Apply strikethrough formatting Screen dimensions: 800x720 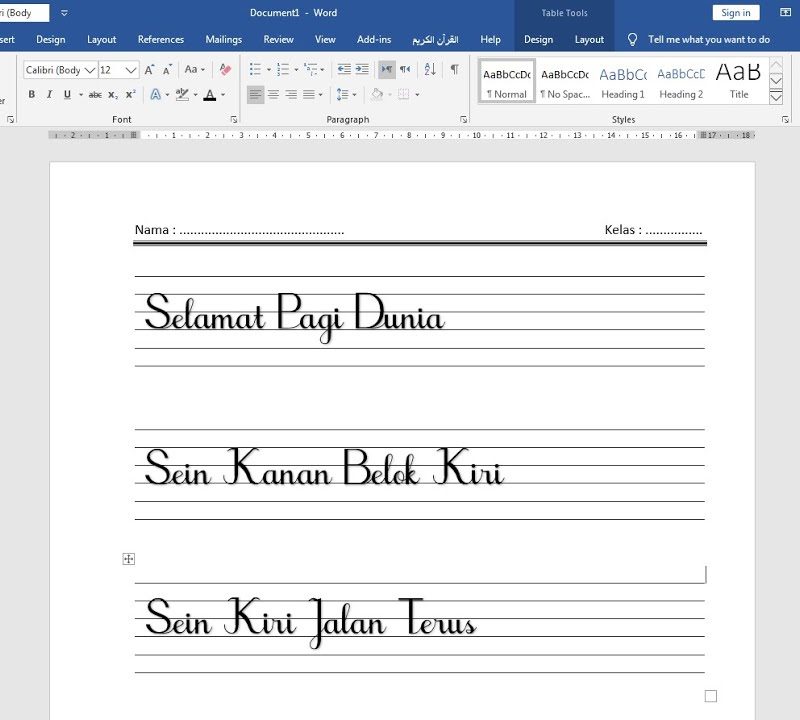[x=95, y=94]
